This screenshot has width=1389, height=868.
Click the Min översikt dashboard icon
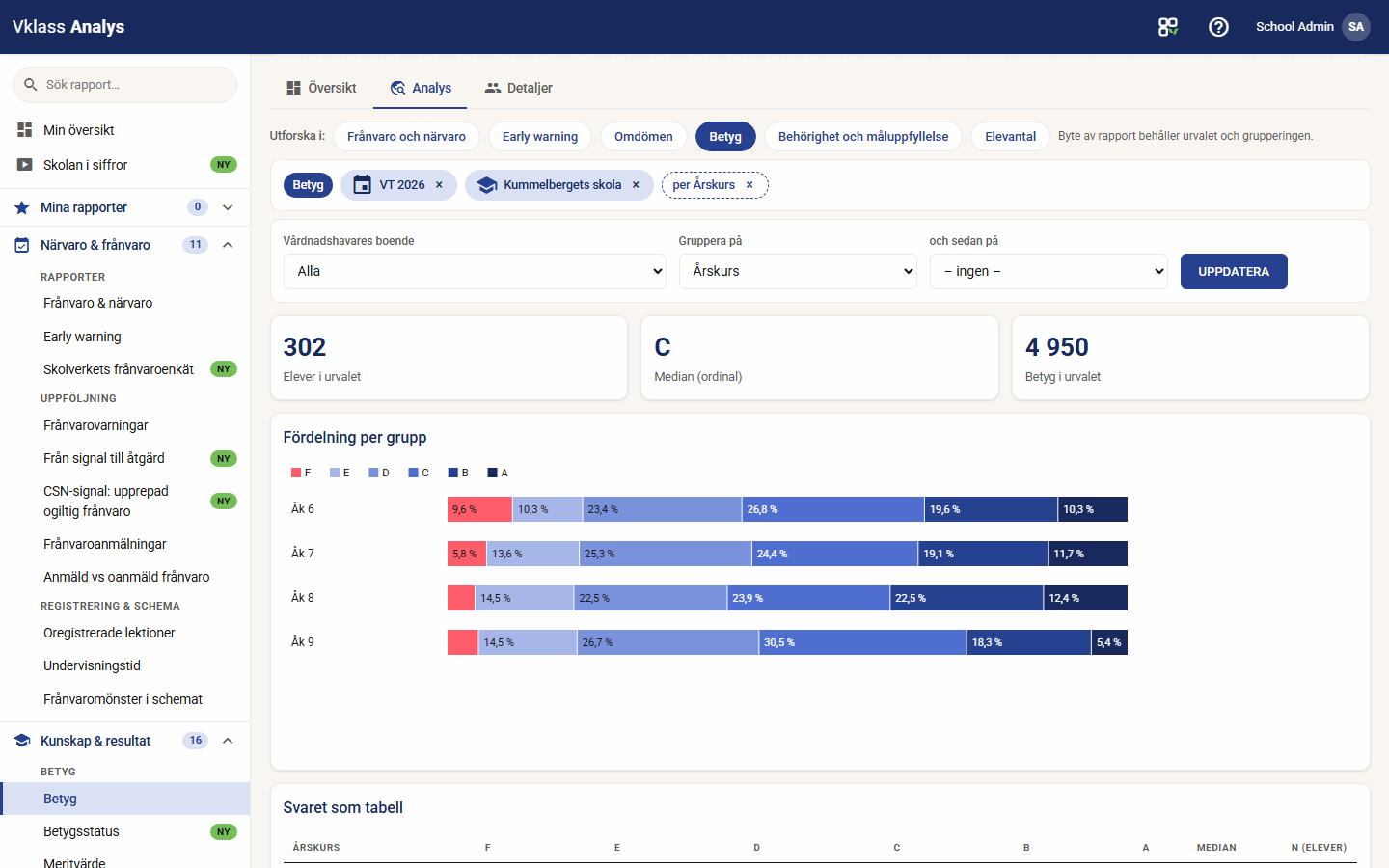(25, 129)
